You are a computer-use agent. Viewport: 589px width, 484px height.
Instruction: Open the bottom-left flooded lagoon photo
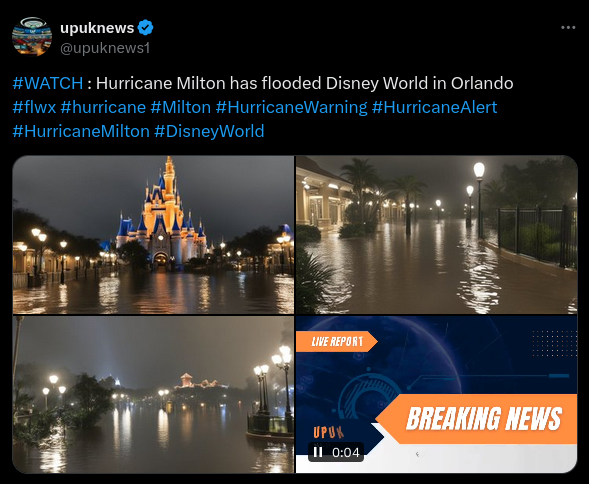[x=153, y=395]
